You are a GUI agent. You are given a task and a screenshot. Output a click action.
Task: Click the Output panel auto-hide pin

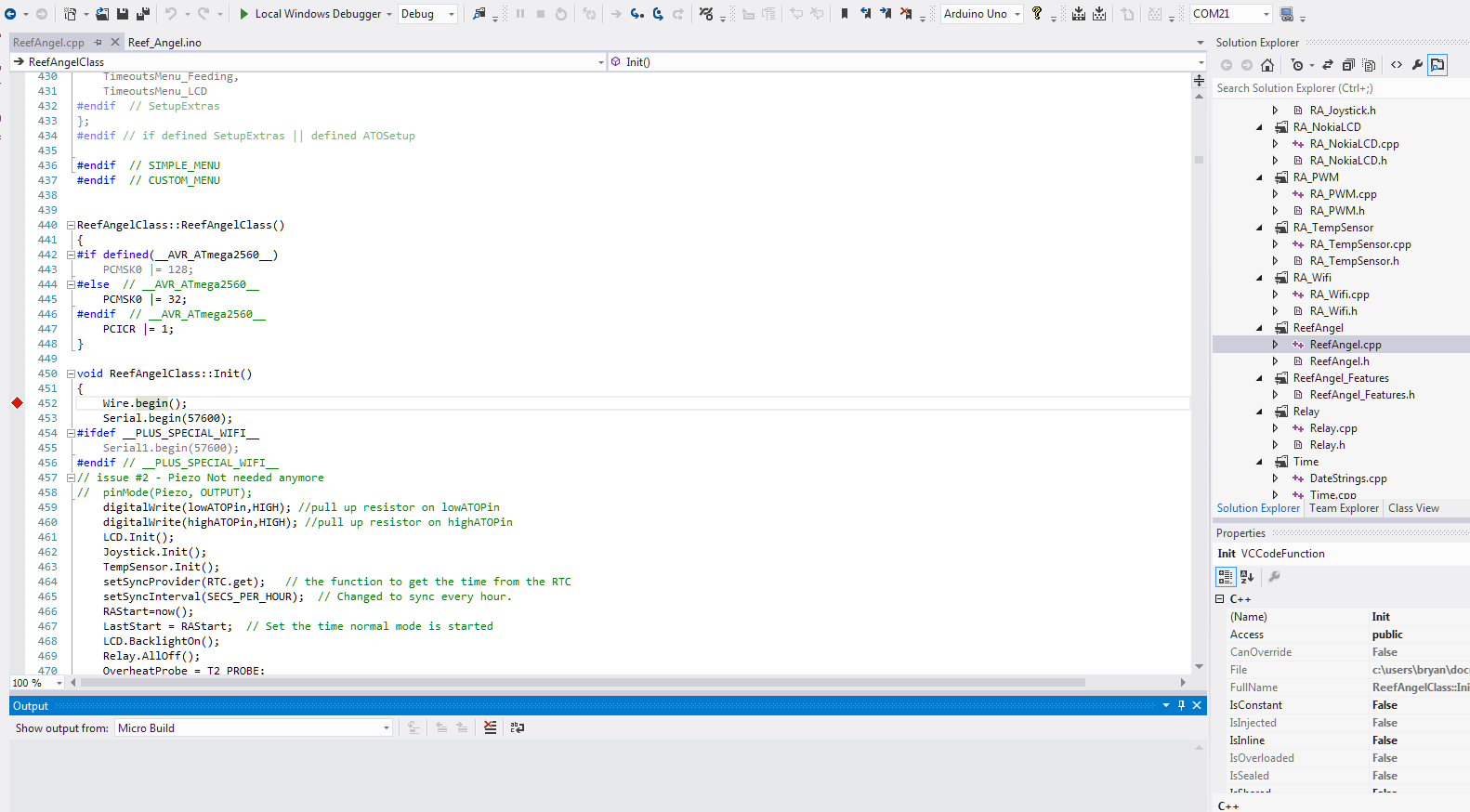point(1181,705)
